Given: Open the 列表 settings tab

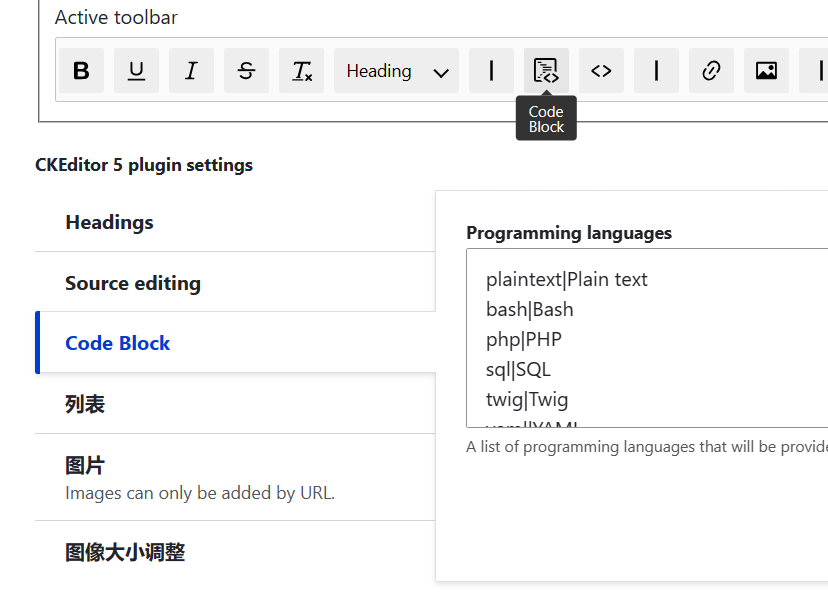Looking at the screenshot, I should click(x=235, y=404).
